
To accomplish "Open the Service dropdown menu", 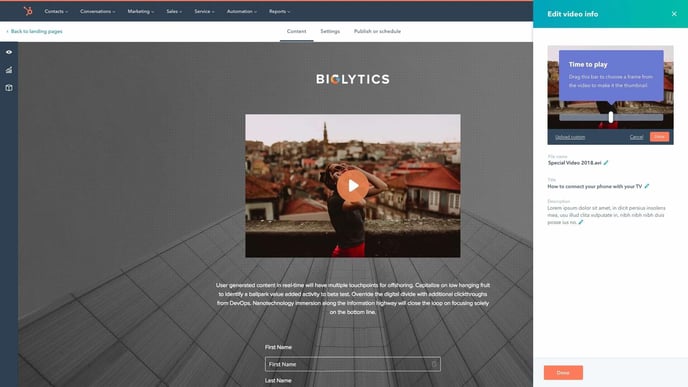I will pyautogui.click(x=204, y=11).
